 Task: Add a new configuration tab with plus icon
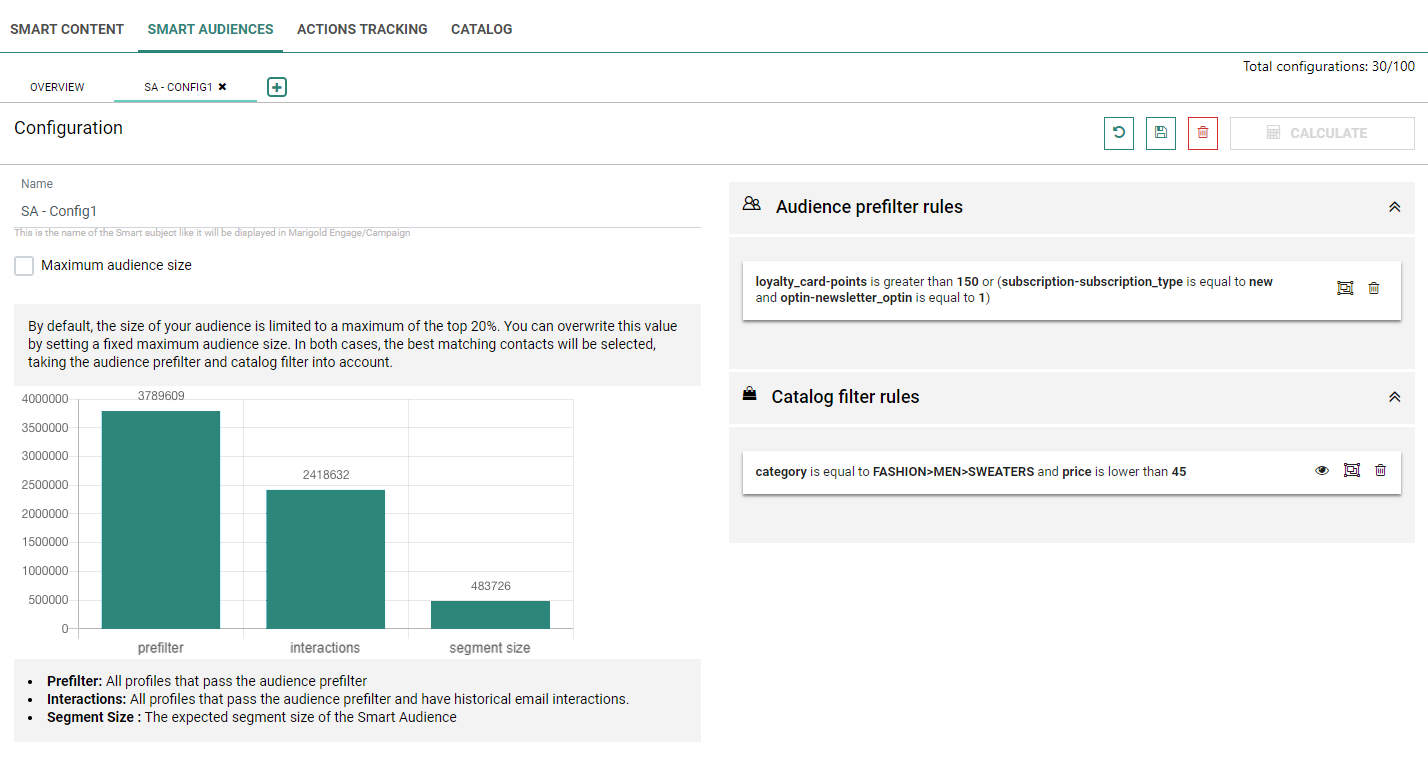[277, 87]
